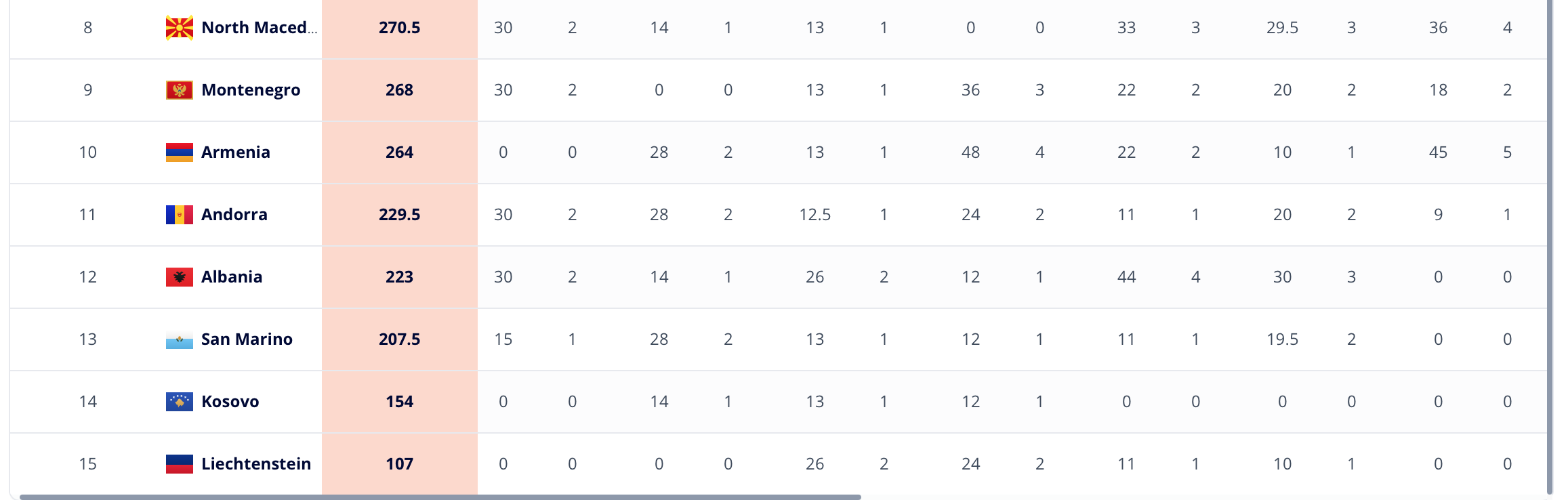The height and width of the screenshot is (500, 1568).
Task: Select the Andorra country name
Action: point(234,215)
